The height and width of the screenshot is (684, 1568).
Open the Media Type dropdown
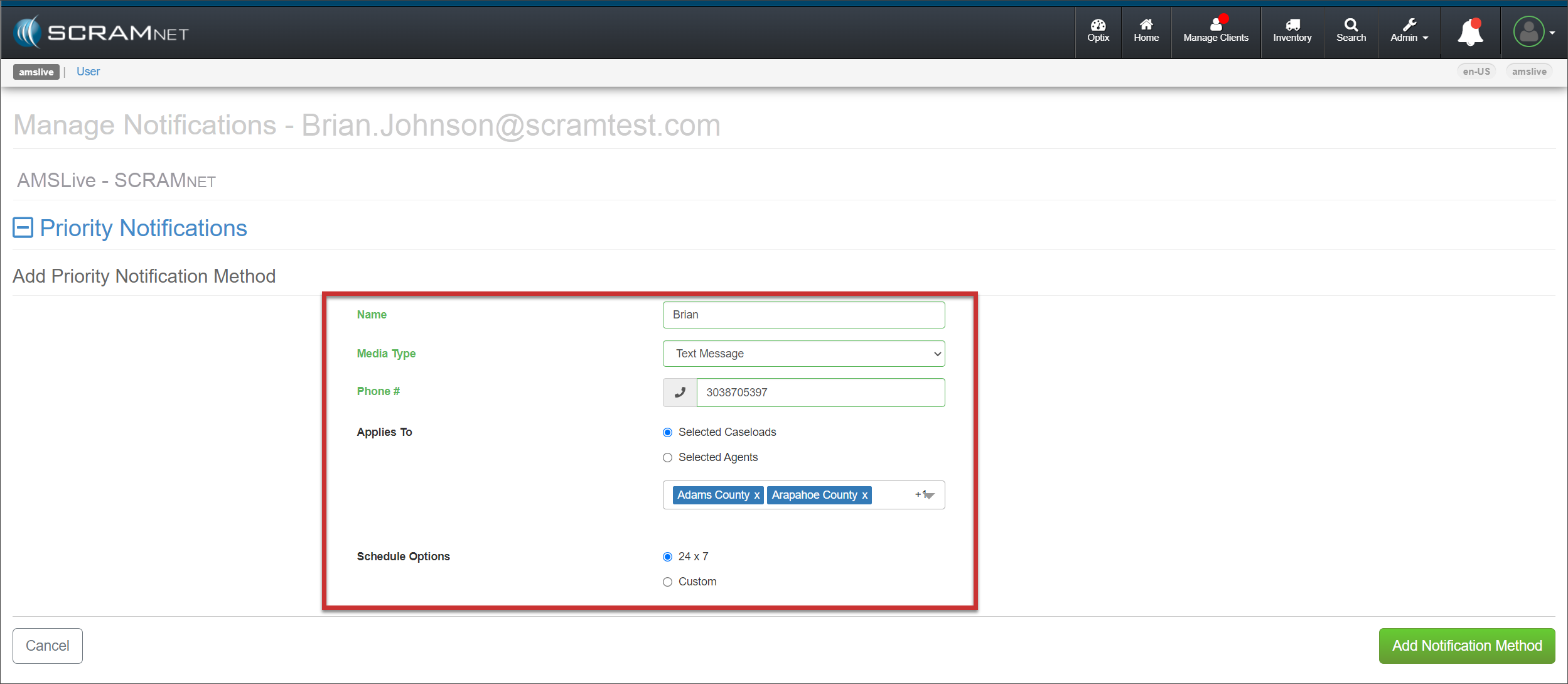pos(803,354)
